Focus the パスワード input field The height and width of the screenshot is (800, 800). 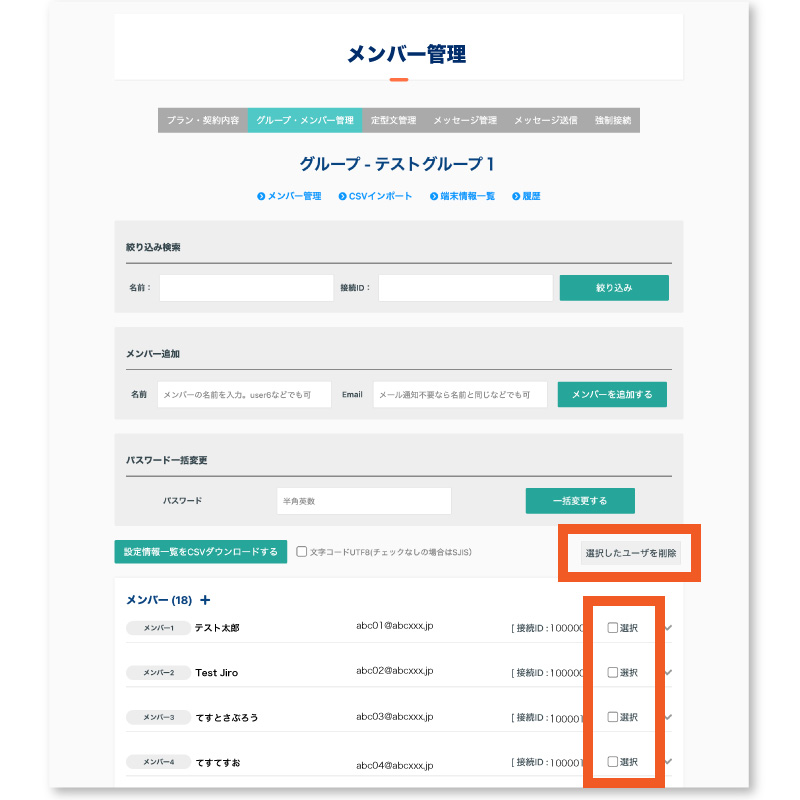click(364, 501)
